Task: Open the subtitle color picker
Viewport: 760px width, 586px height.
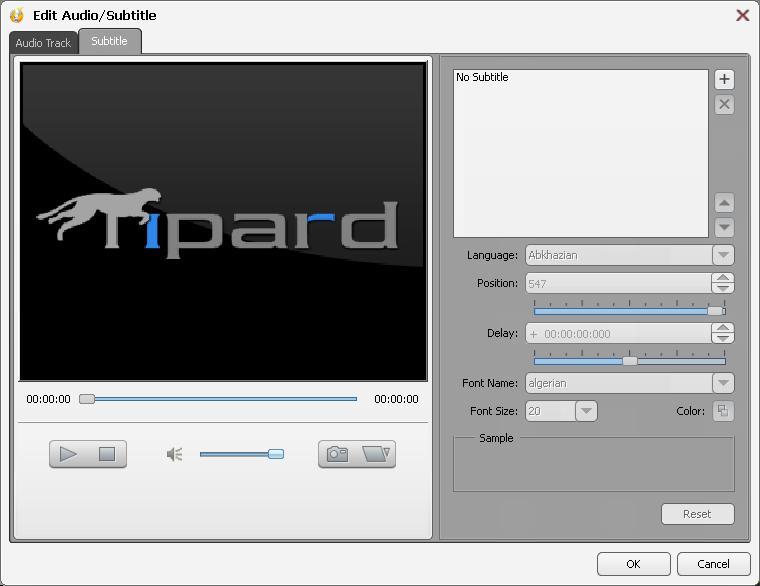Action: [723, 411]
